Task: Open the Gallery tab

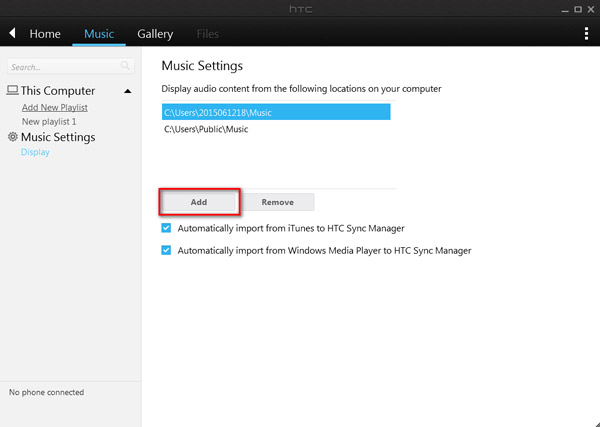Action: click(x=155, y=34)
